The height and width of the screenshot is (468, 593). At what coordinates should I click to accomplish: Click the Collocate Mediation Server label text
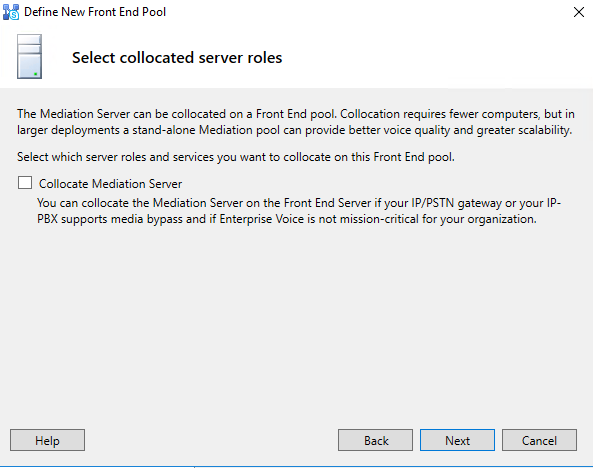click(x=110, y=184)
